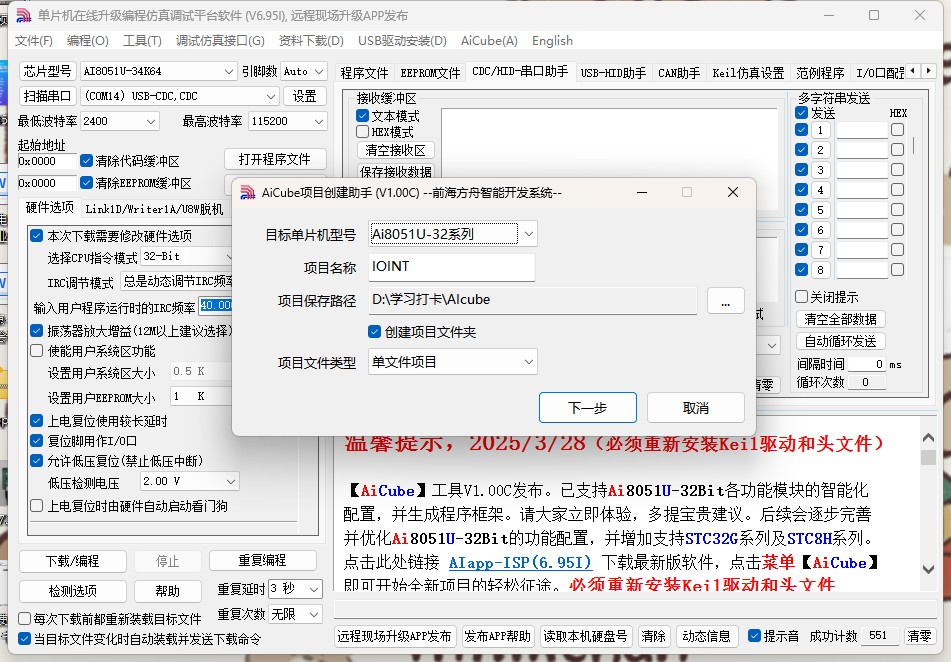Click 项目名称 IOINT input field
The height and width of the screenshot is (662, 951).
[x=451, y=267]
